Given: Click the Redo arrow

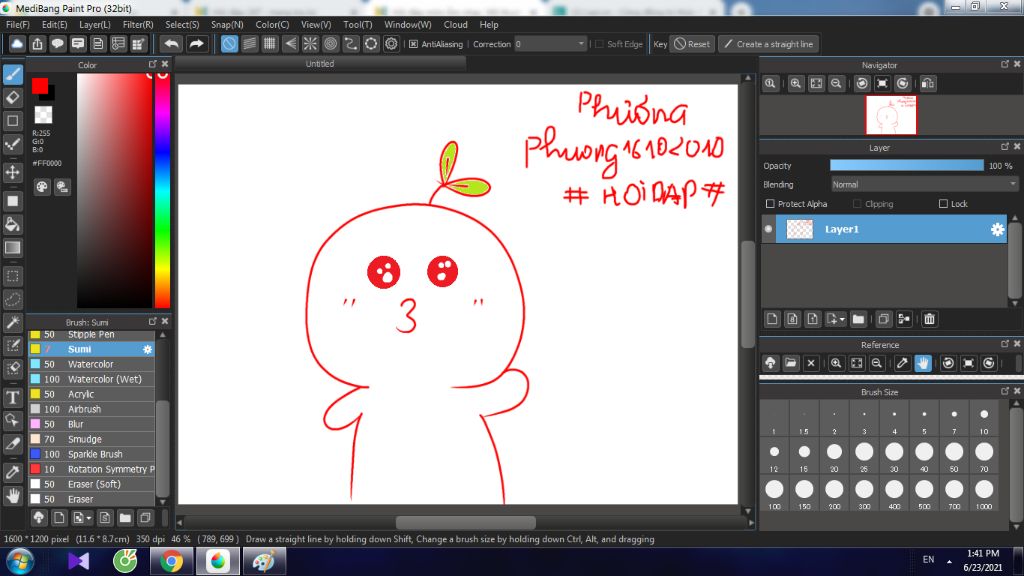Looking at the screenshot, I should pyautogui.click(x=196, y=44).
